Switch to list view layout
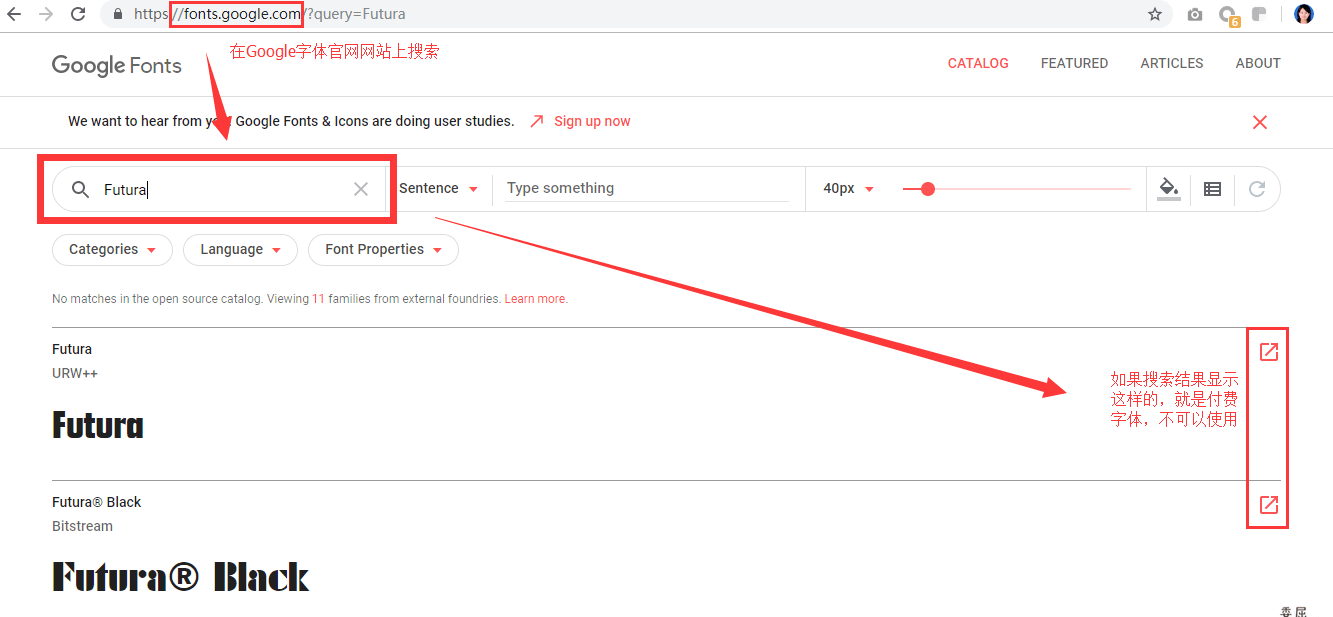Screen dimensions: 1333x617 pos(1212,188)
